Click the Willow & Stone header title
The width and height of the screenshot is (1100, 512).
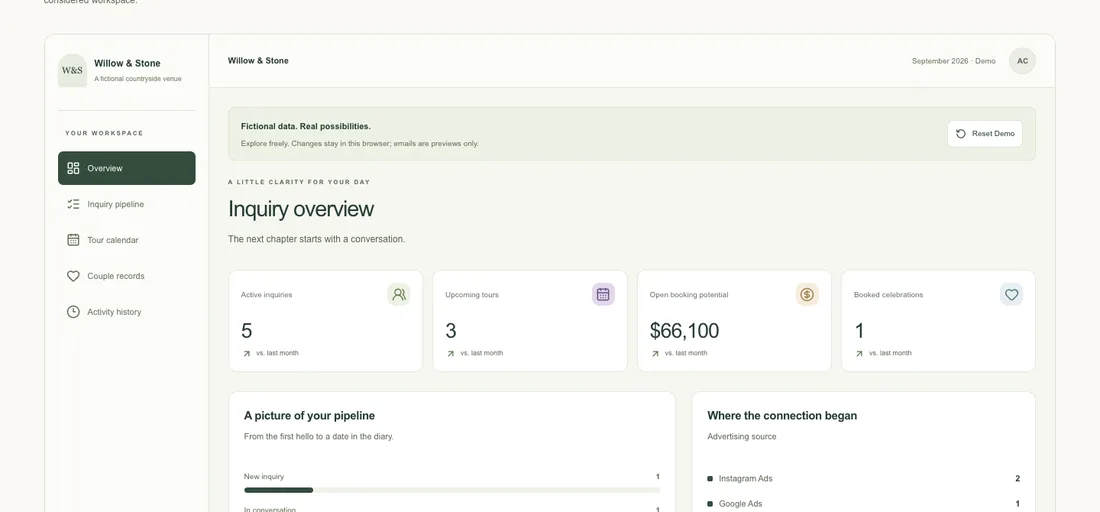tap(258, 61)
